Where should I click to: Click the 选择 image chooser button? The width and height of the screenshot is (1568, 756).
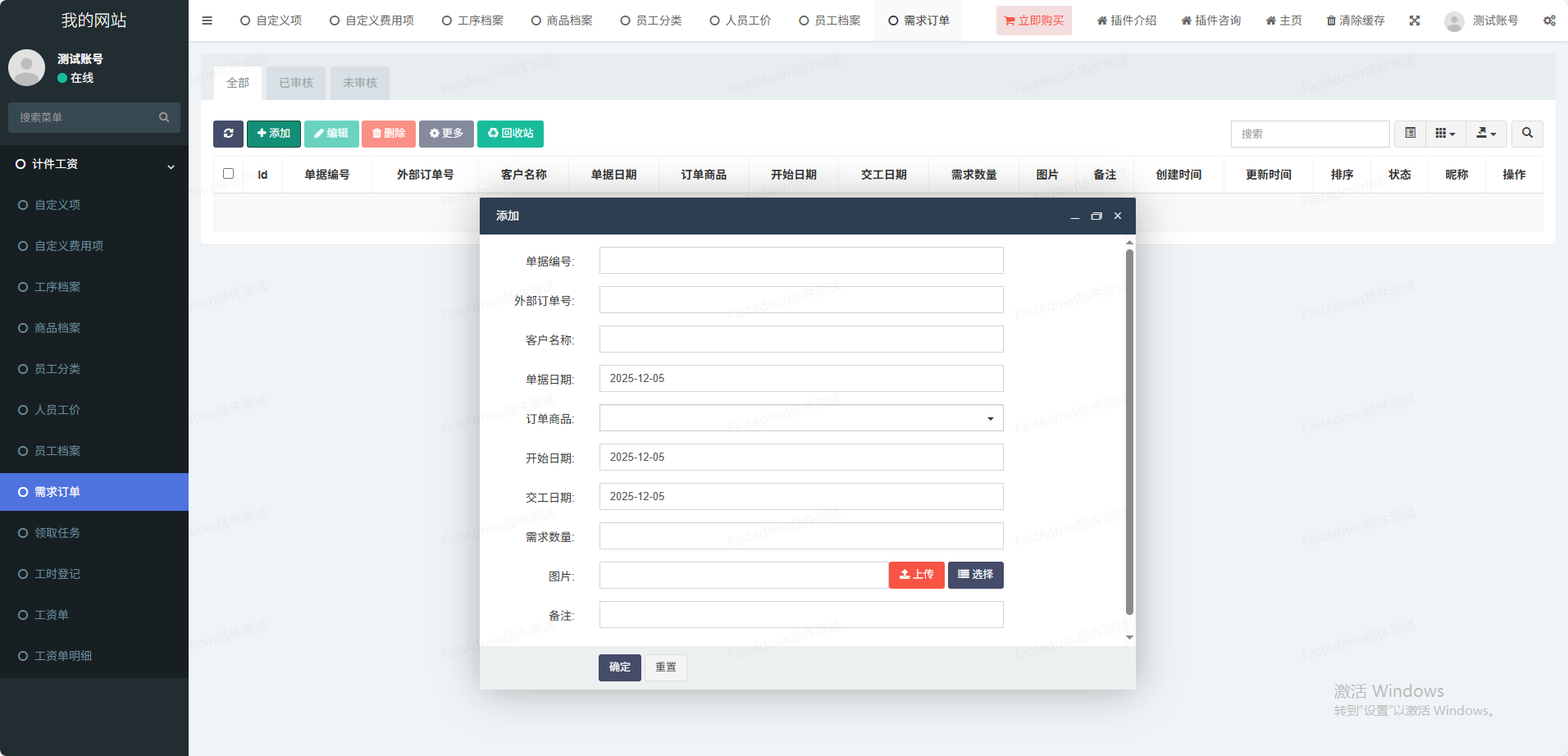coord(975,575)
